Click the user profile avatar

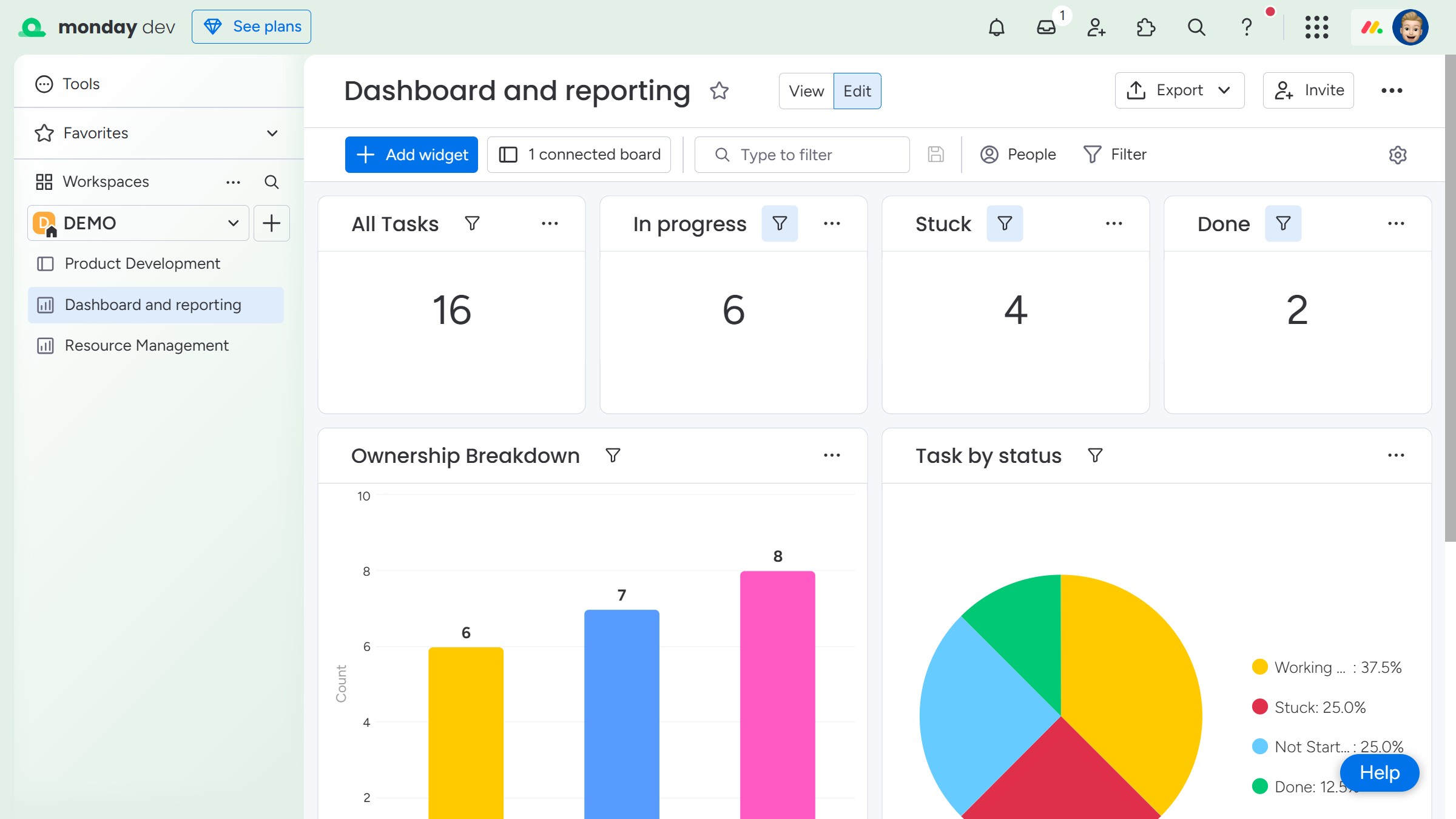pos(1410,27)
